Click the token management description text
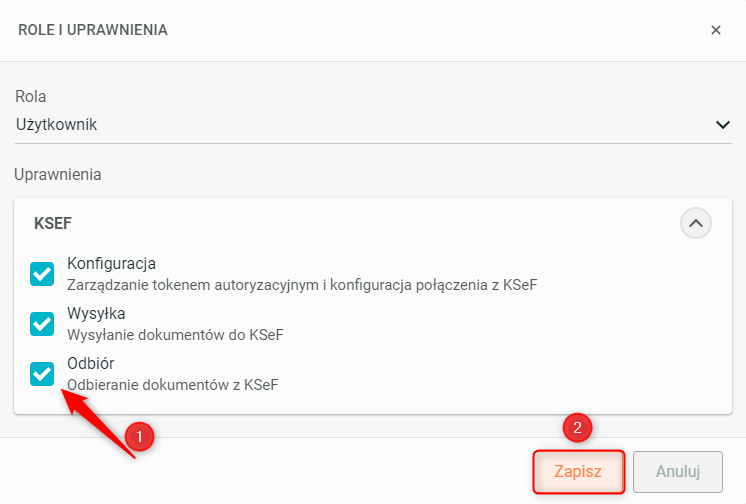 (x=302, y=285)
